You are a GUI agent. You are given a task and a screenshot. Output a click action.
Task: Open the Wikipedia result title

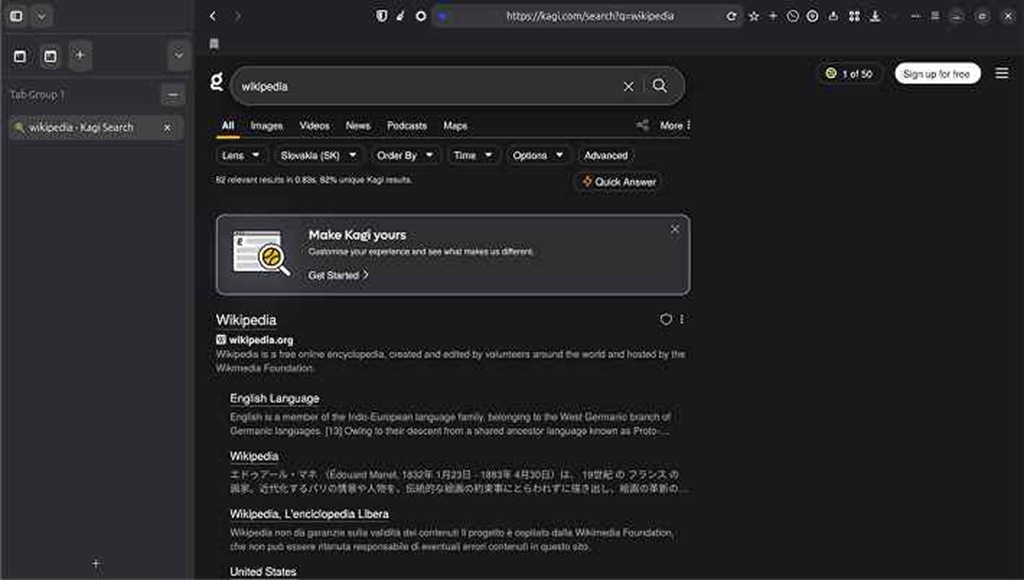tap(246, 320)
